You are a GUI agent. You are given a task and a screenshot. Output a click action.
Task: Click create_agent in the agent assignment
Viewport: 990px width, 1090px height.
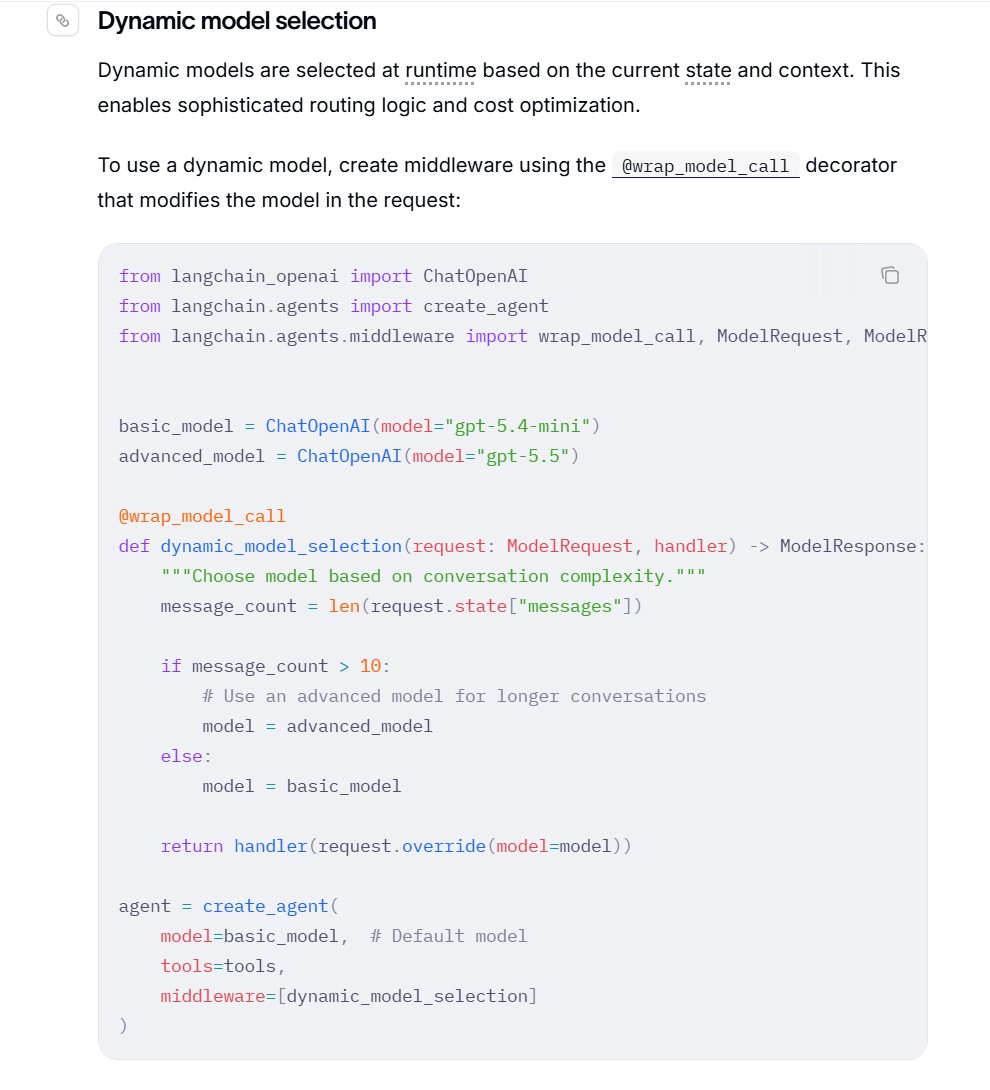265,906
